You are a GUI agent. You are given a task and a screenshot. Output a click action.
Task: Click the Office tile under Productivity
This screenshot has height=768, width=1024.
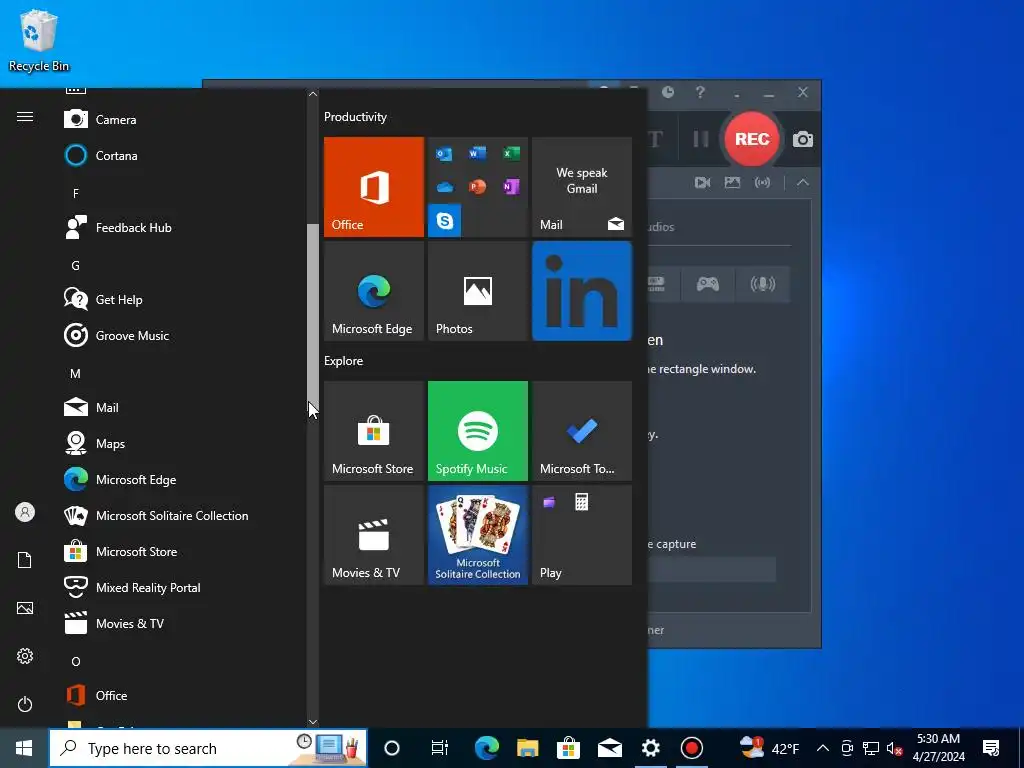pos(374,187)
